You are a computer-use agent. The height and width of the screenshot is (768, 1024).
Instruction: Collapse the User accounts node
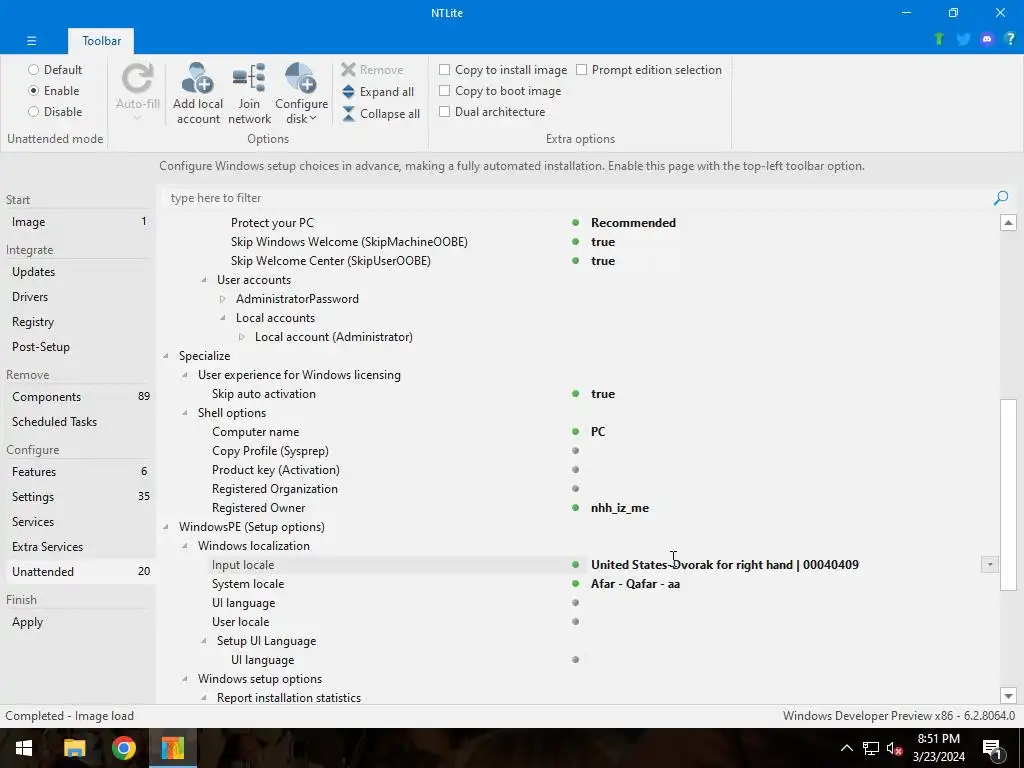(204, 280)
